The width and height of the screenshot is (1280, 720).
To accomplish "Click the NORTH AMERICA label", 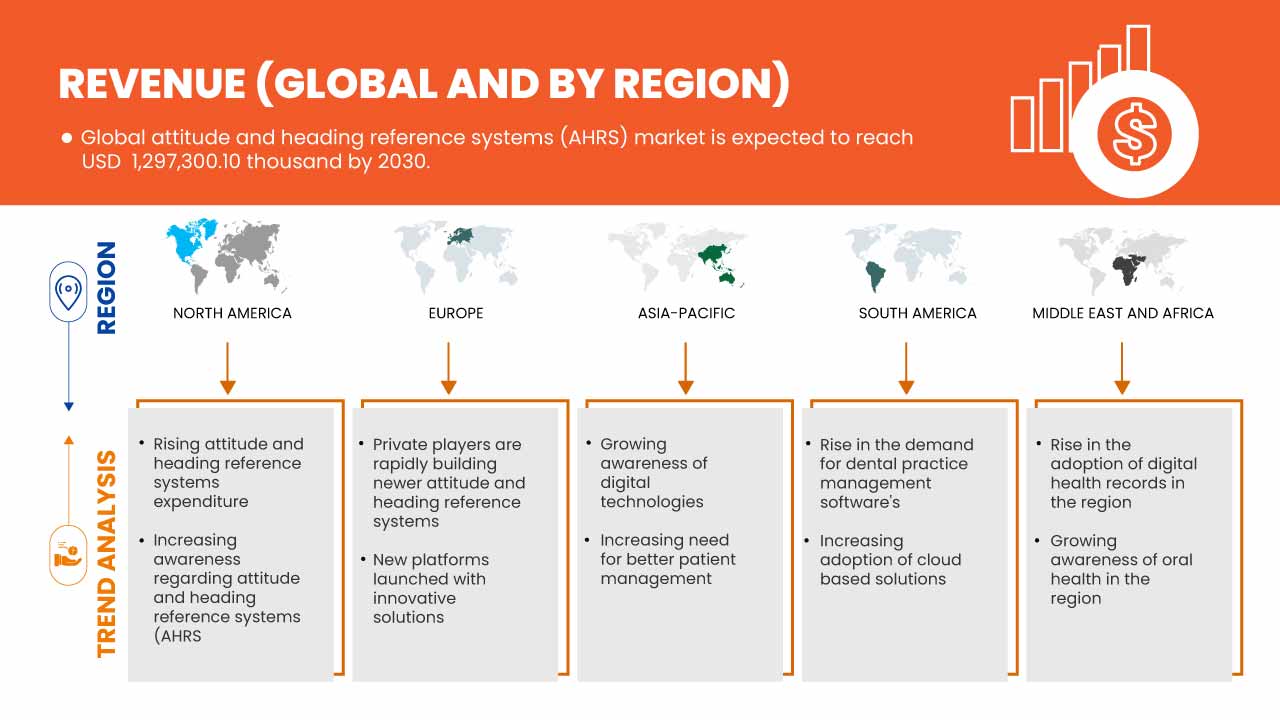I will pos(232,313).
